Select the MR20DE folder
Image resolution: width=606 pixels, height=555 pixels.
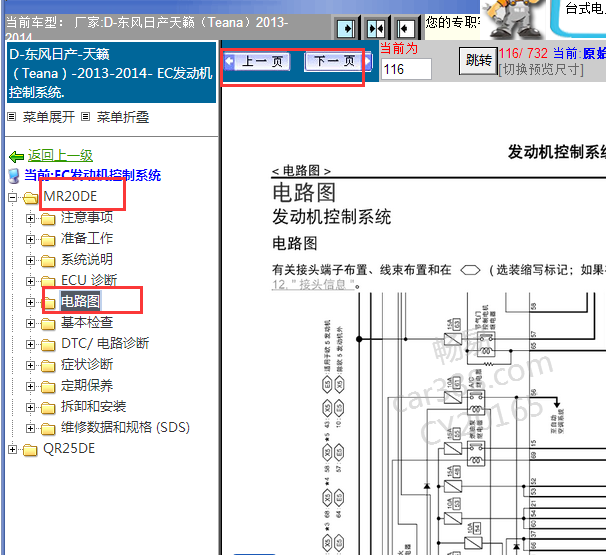click(70, 196)
